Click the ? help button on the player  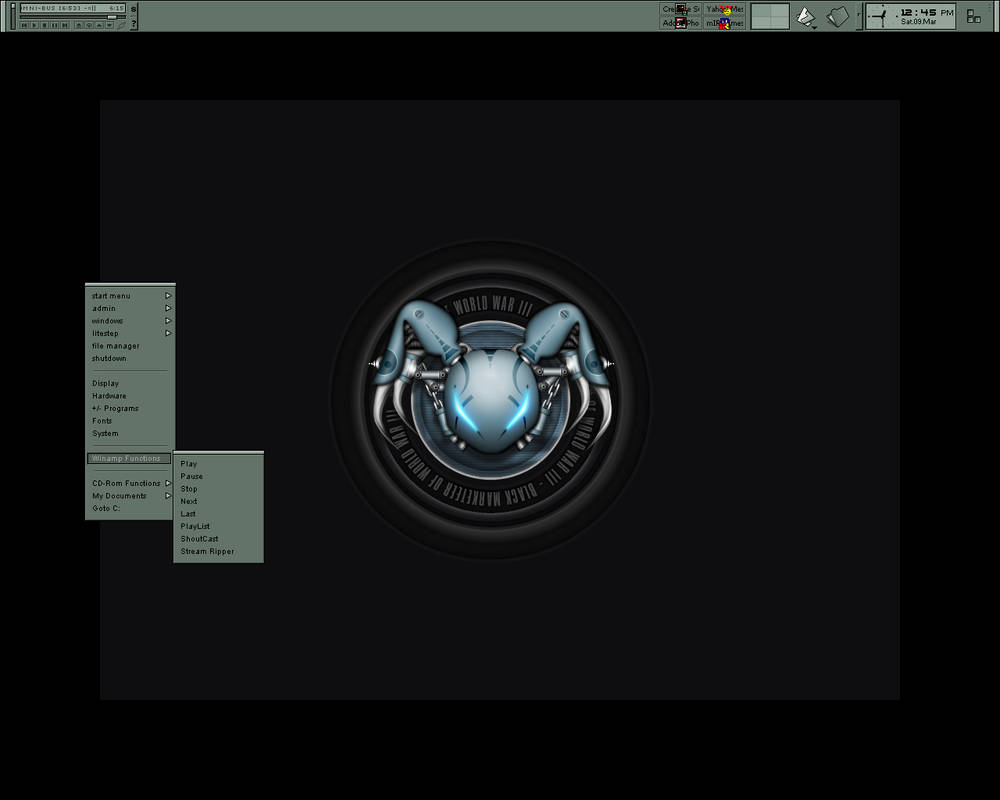click(133, 23)
